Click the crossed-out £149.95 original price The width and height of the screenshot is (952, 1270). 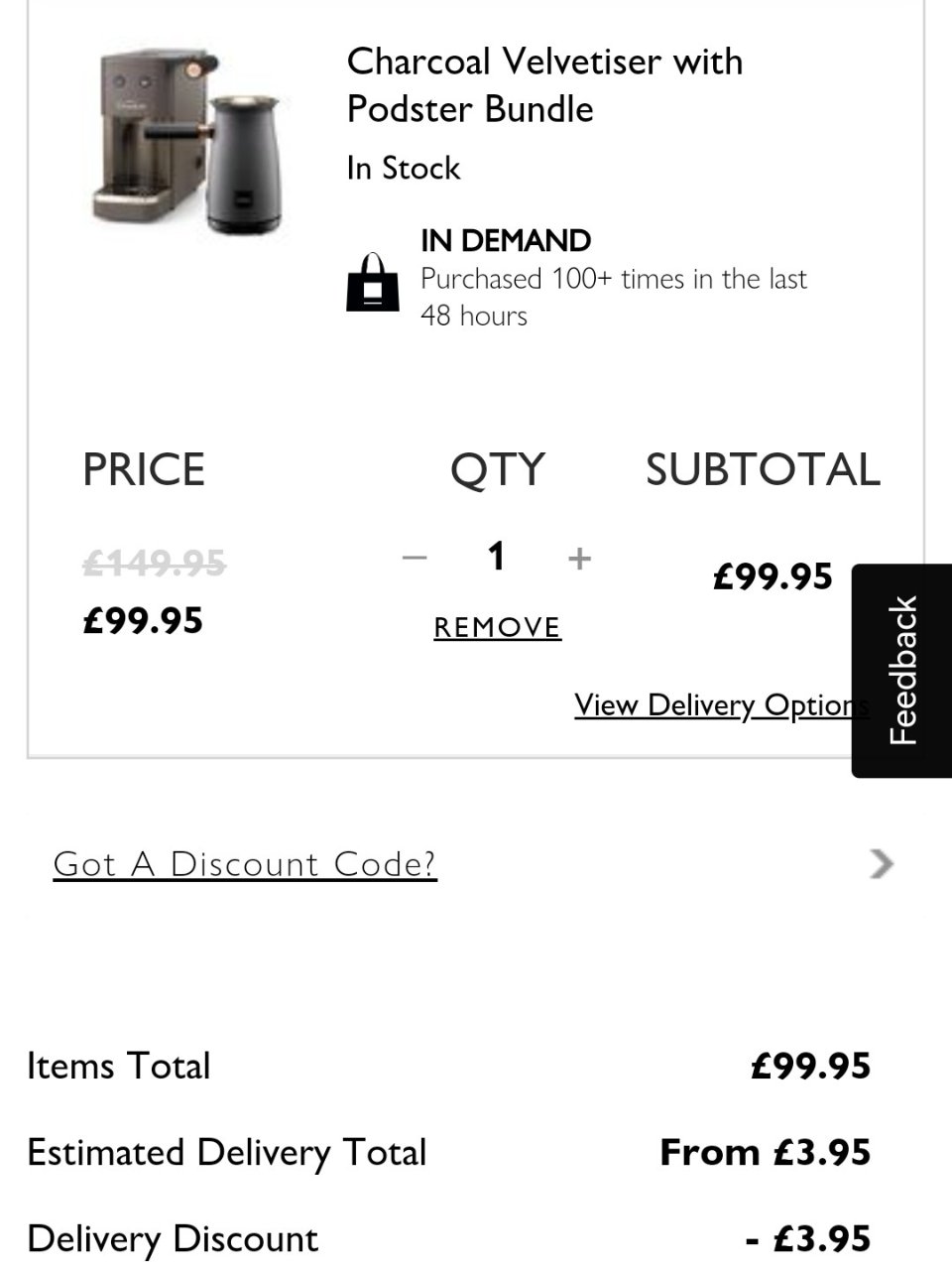point(154,564)
